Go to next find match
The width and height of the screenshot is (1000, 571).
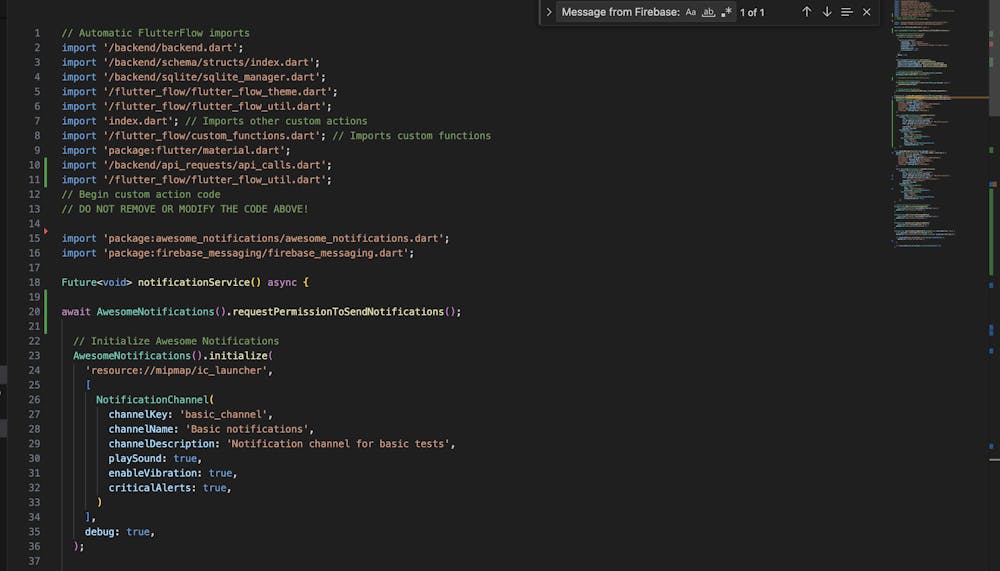point(827,12)
